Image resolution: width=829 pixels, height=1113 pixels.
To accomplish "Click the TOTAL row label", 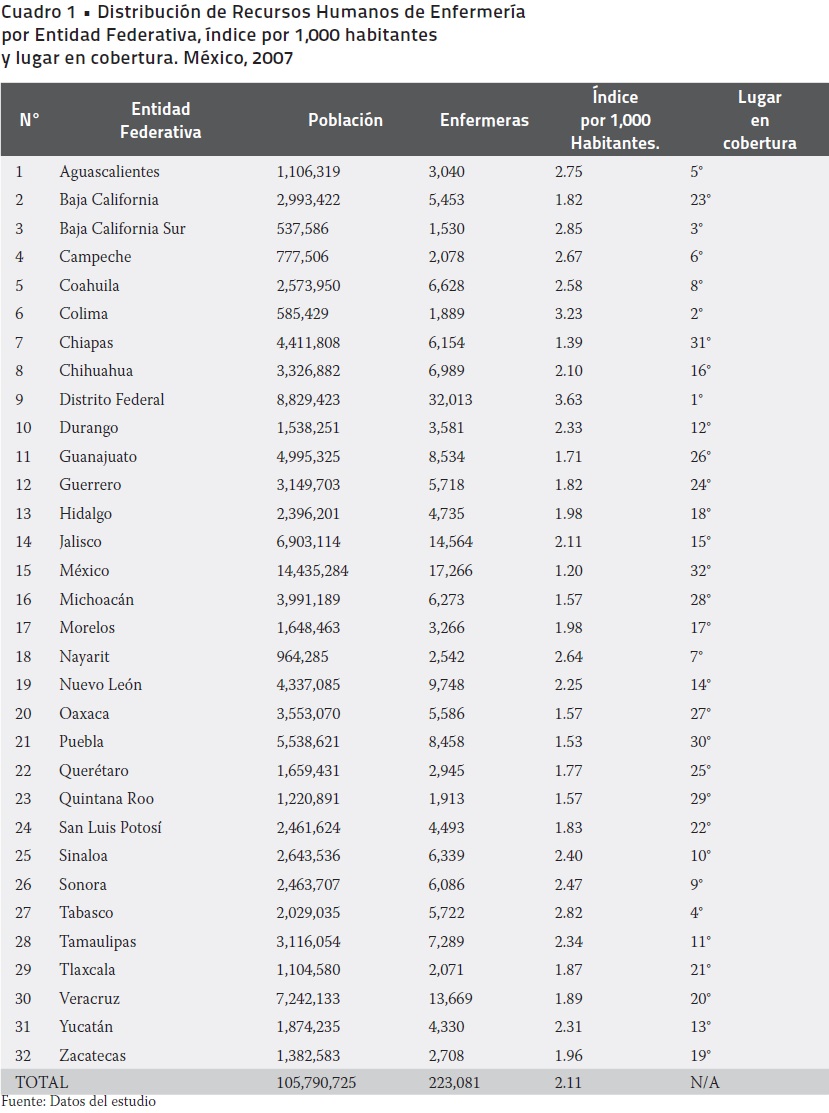I will click(x=41, y=1082).
